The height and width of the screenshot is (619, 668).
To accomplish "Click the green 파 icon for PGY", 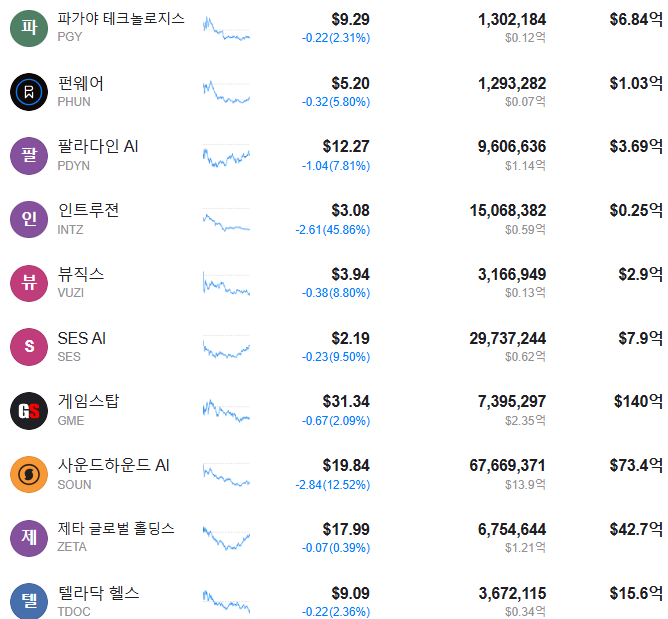I will coord(29,28).
